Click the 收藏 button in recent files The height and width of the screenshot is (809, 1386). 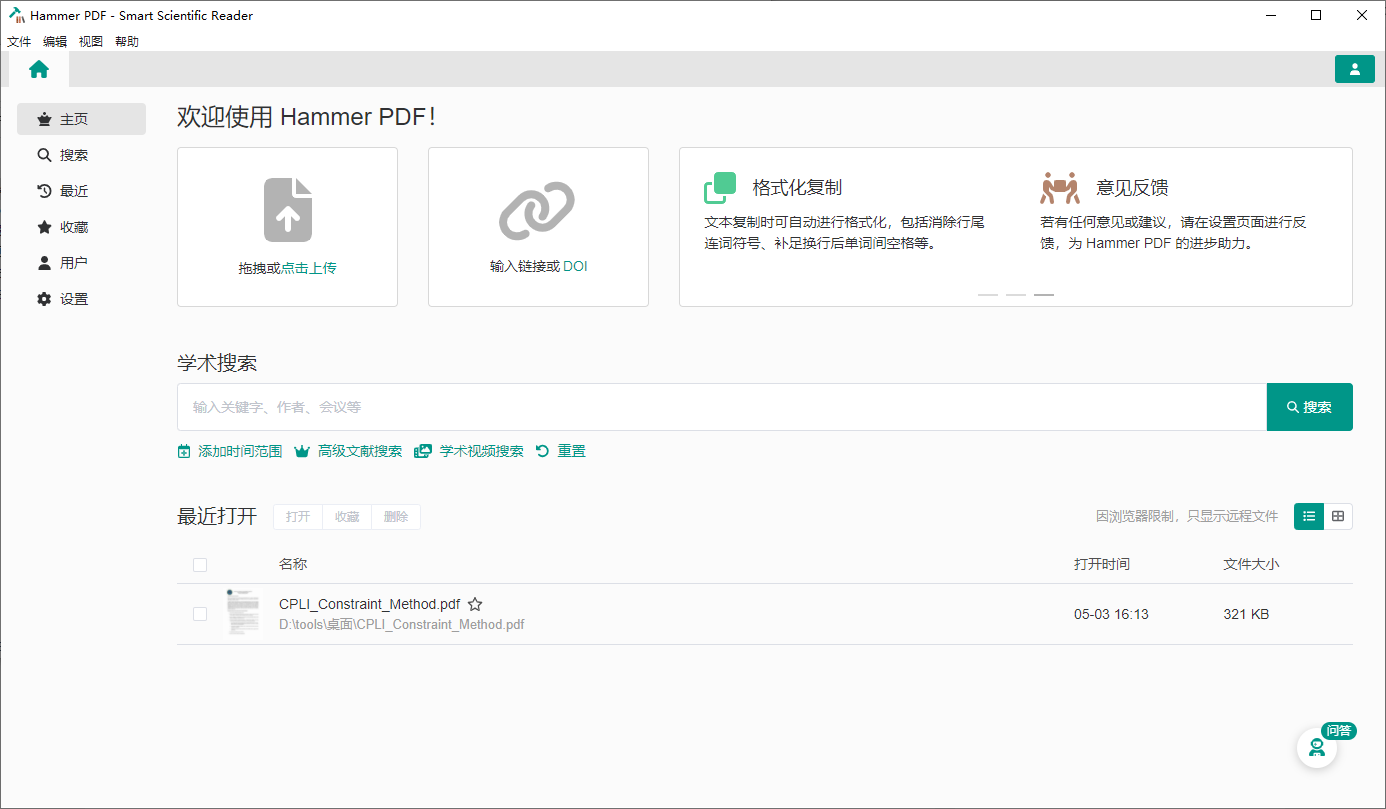tap(347, 517)
